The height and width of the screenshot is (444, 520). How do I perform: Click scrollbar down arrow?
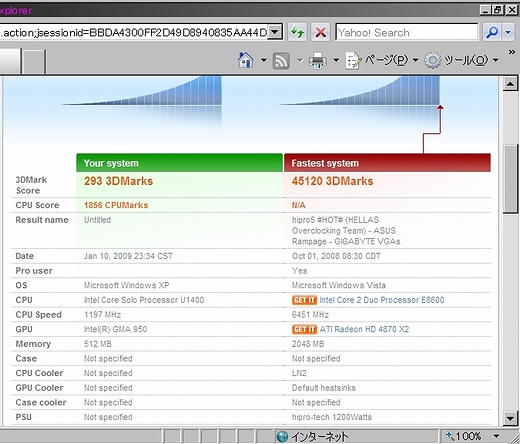[x=510, y=418]
